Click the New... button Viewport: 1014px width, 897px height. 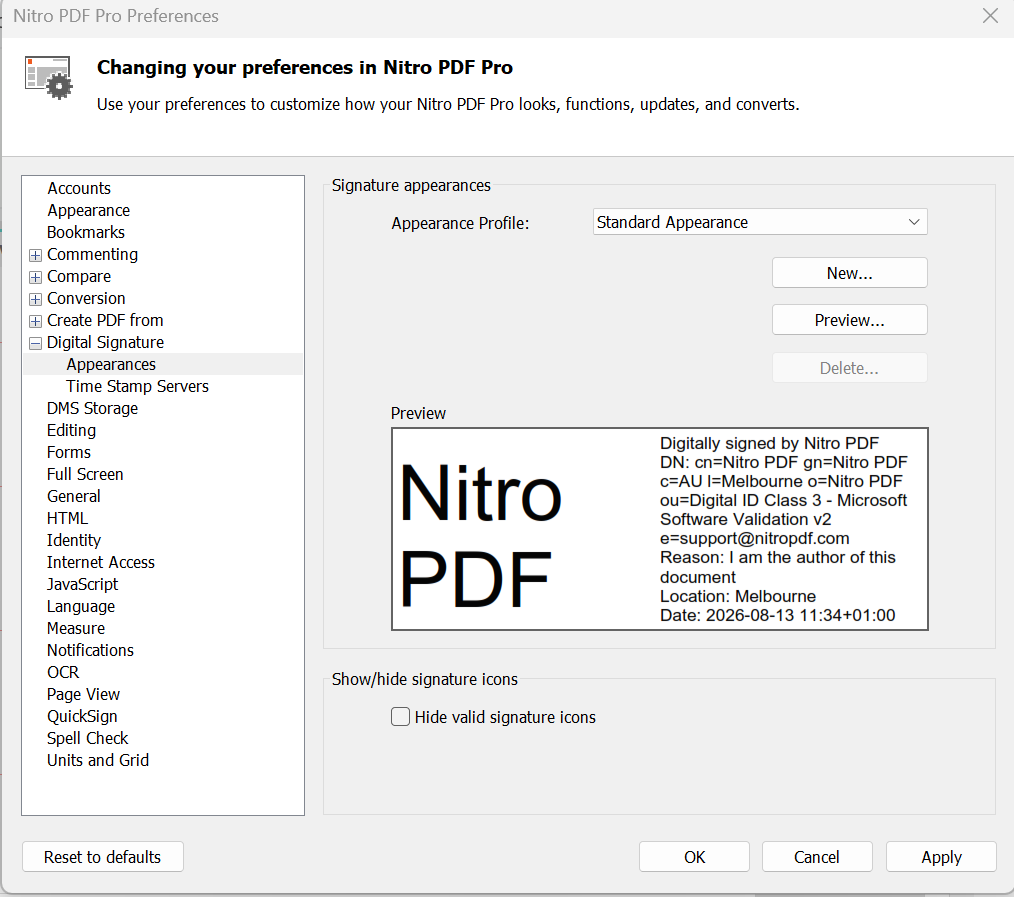pos(849,273)
